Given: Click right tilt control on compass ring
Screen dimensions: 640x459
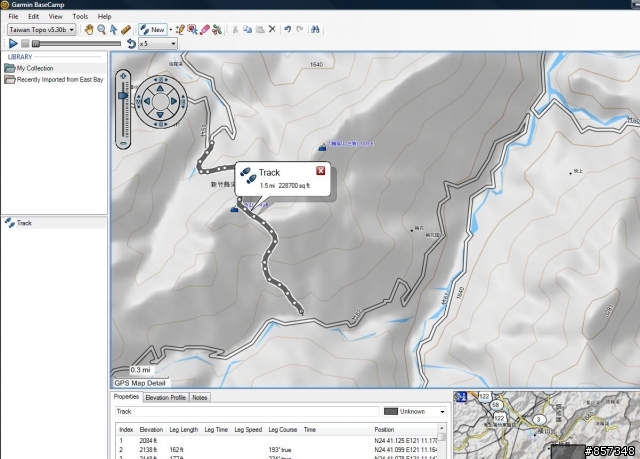Looking at the screenshot, I should (x=183, y=101).
